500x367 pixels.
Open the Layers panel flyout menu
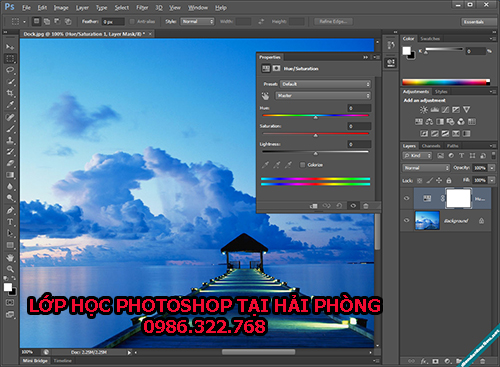point(492,146)
